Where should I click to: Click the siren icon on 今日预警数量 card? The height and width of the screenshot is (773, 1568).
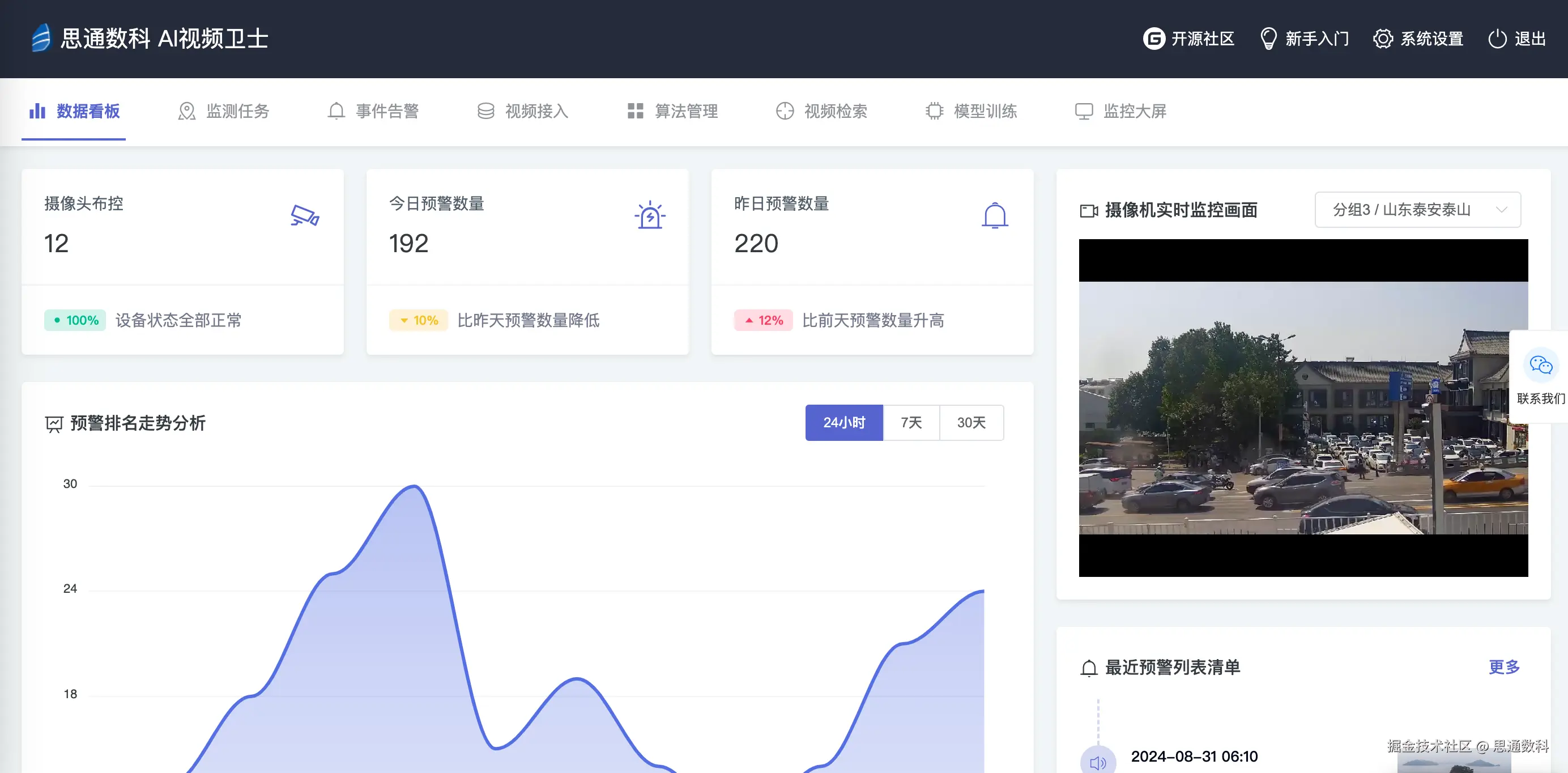(x=650, y=216)
